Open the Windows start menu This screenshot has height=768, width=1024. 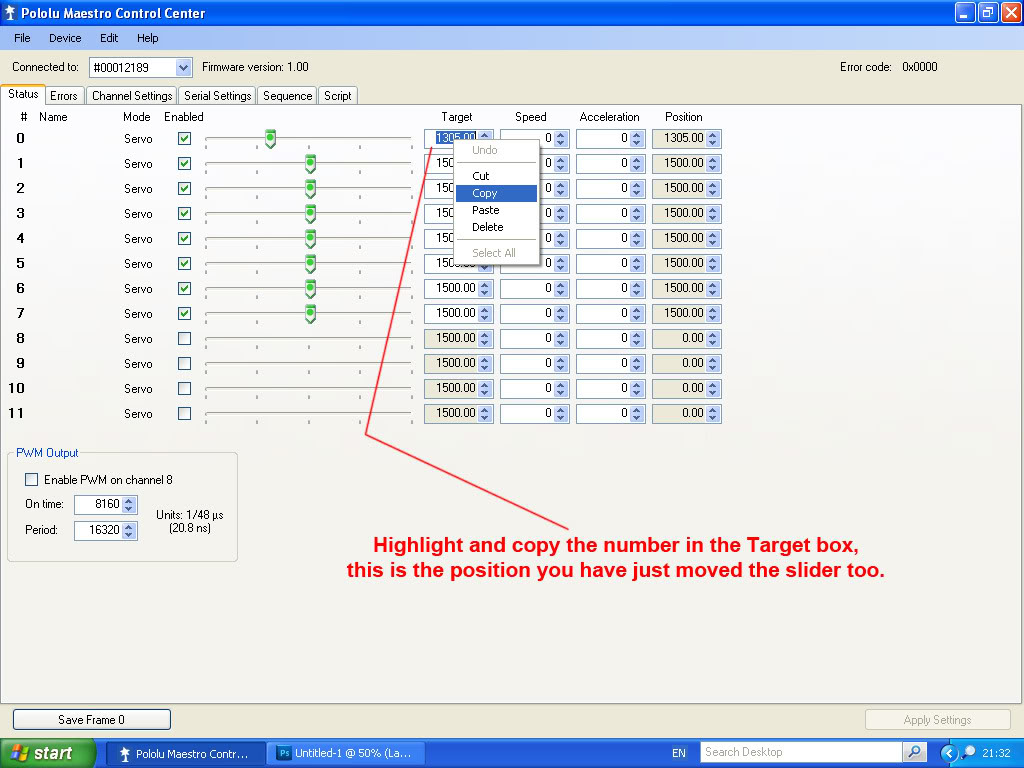(48, 753)
